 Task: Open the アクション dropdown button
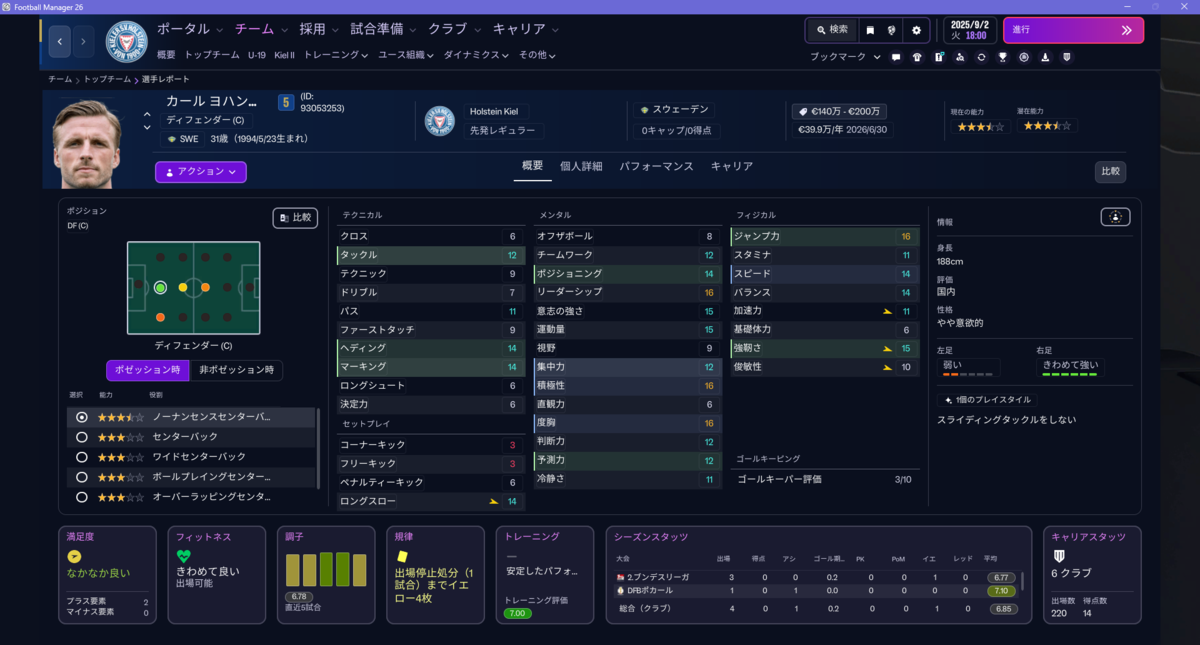[x=201, y=172]
